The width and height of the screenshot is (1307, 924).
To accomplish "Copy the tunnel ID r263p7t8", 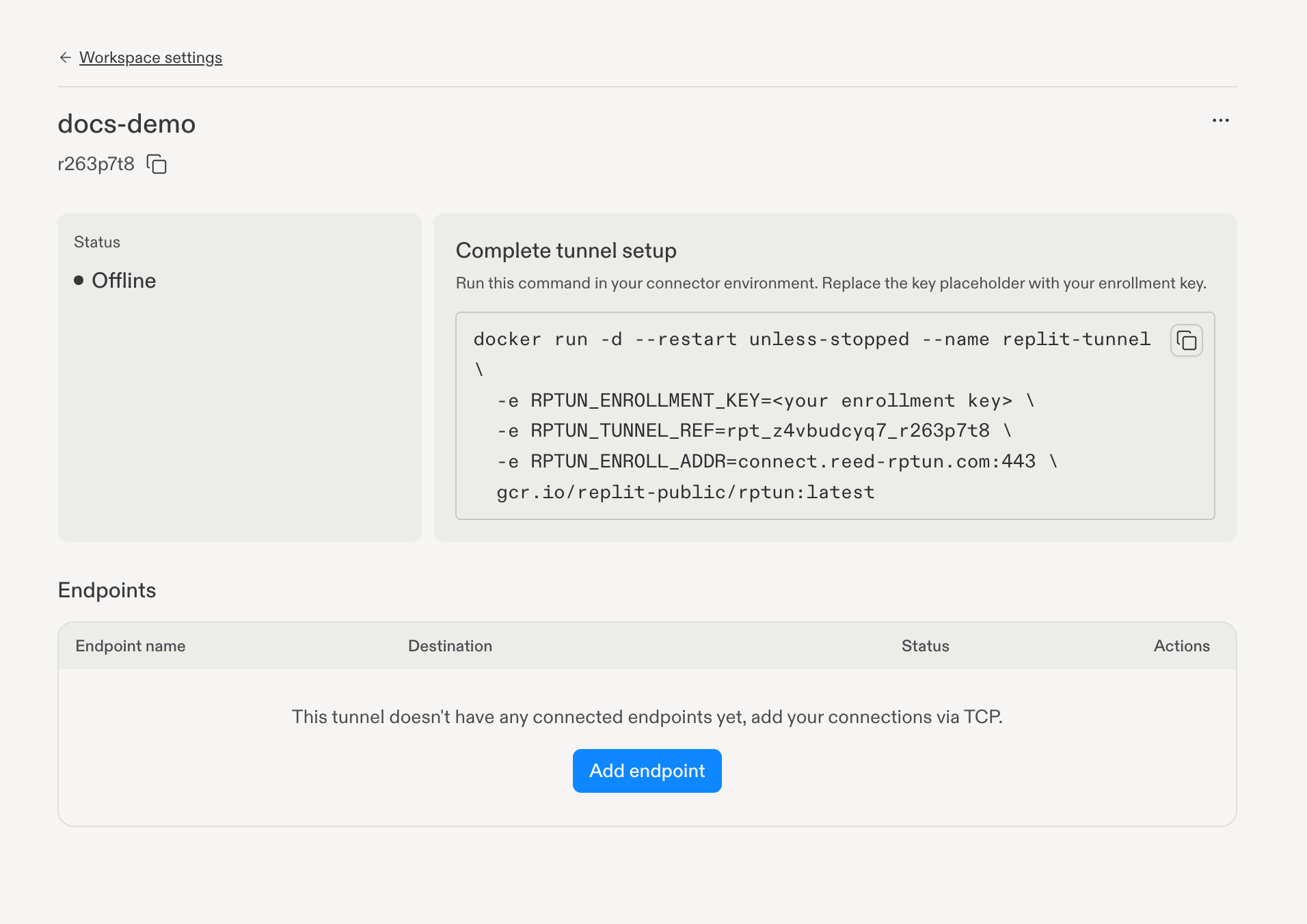I will pos(157,164).
